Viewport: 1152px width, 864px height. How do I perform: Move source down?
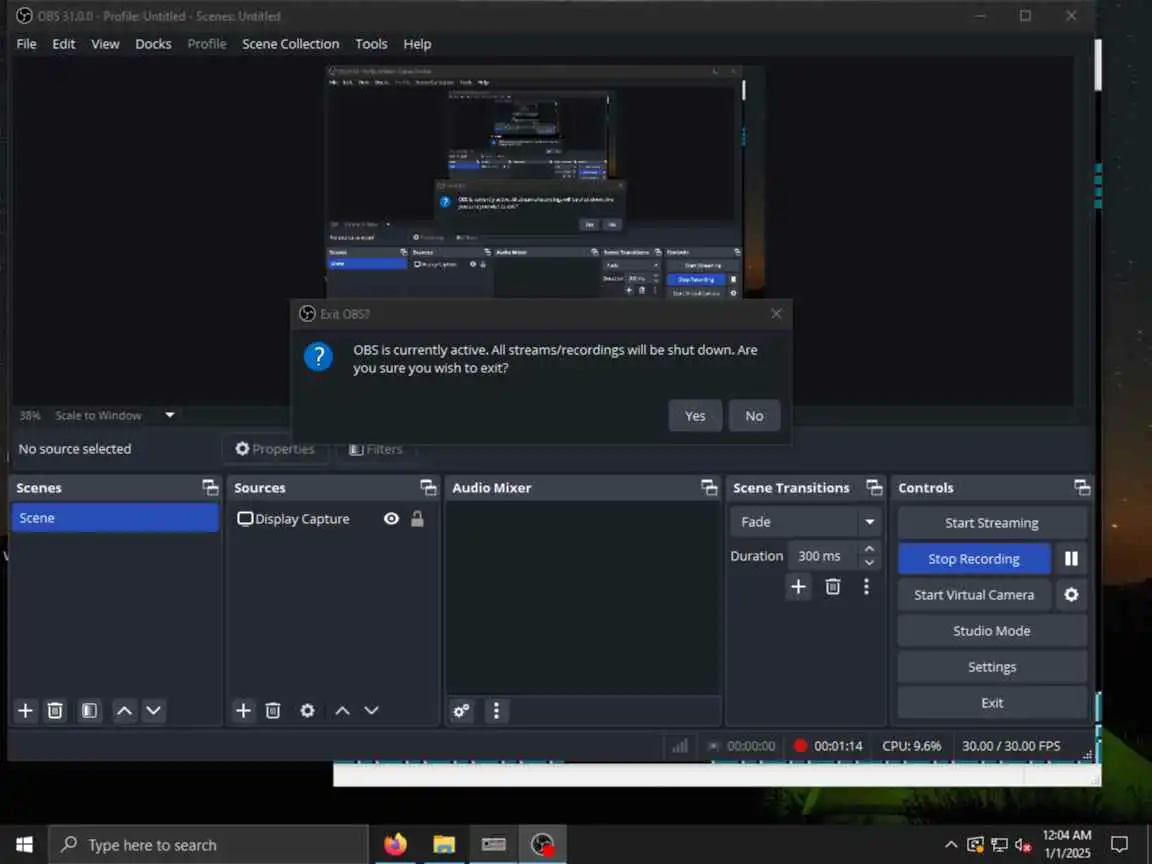pos(371,710)
